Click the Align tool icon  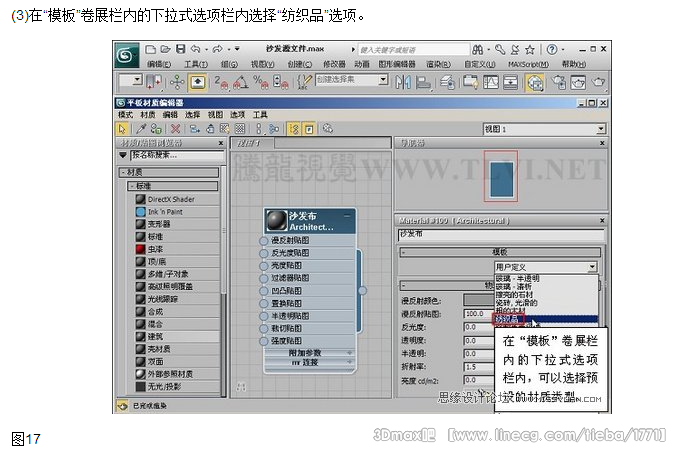423,82
